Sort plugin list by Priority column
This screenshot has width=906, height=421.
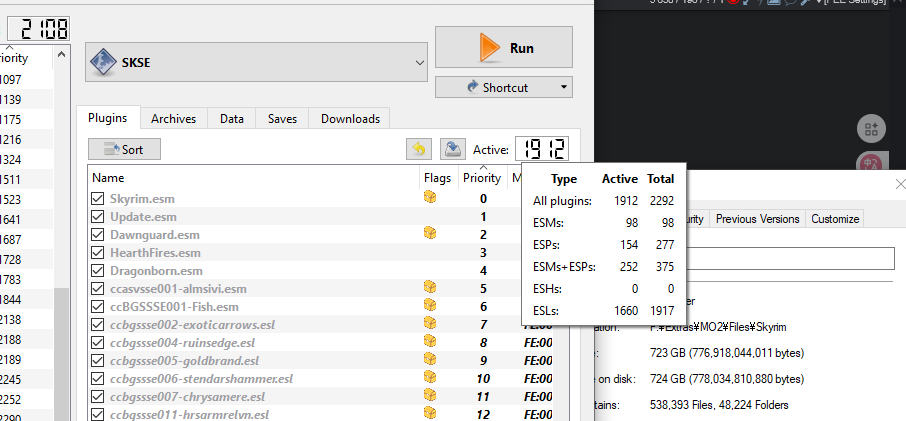[482, 178]
